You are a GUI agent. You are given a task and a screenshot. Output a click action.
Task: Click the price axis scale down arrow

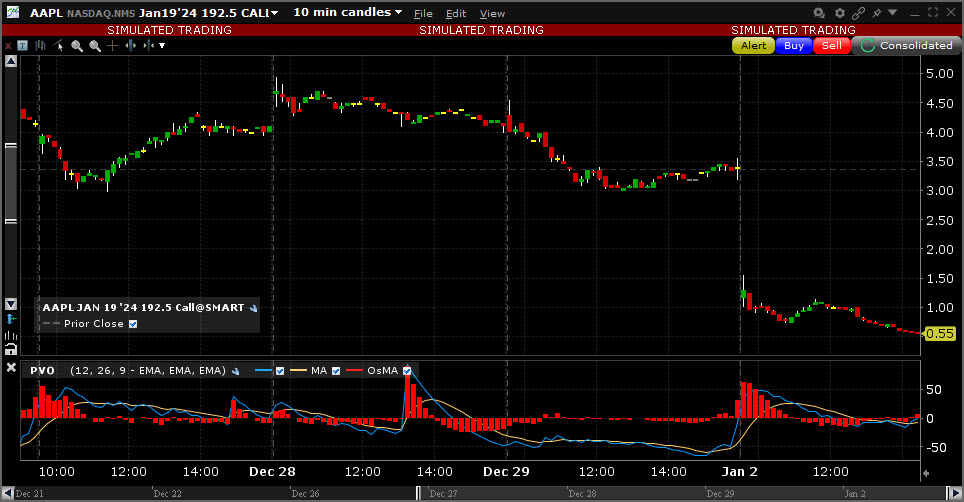click(x=11, y=304)
